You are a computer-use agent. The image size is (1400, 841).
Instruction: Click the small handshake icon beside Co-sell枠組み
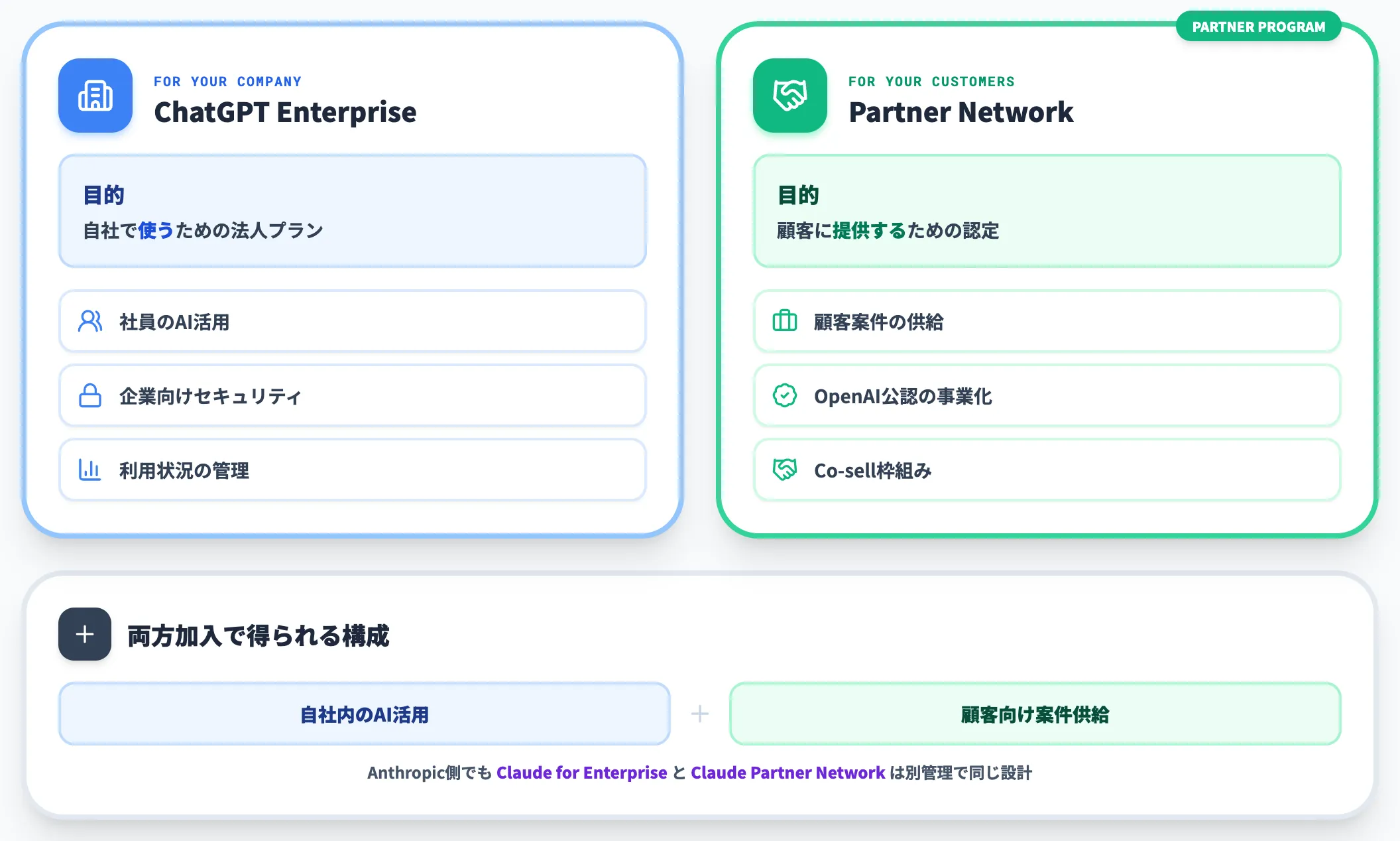785,470
